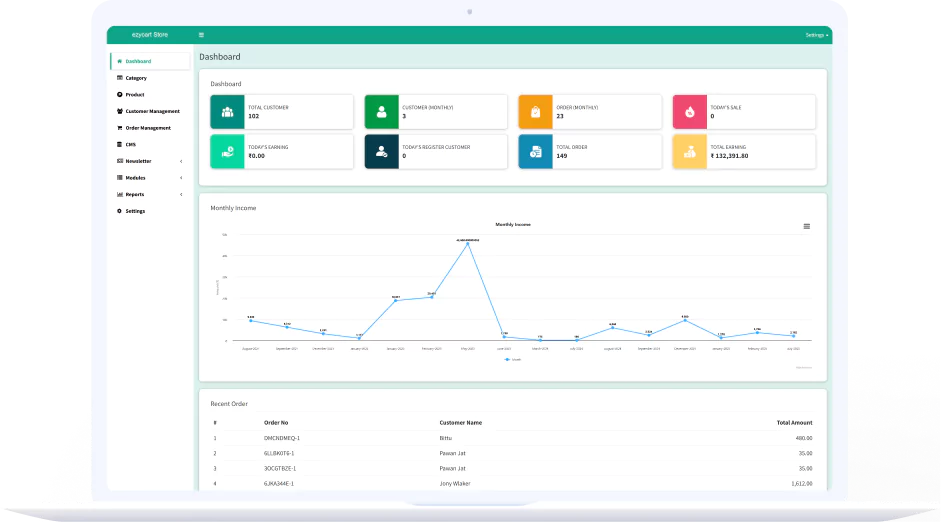
Task: Click the CMS icon in sidebar
Action: click(119, 145)
